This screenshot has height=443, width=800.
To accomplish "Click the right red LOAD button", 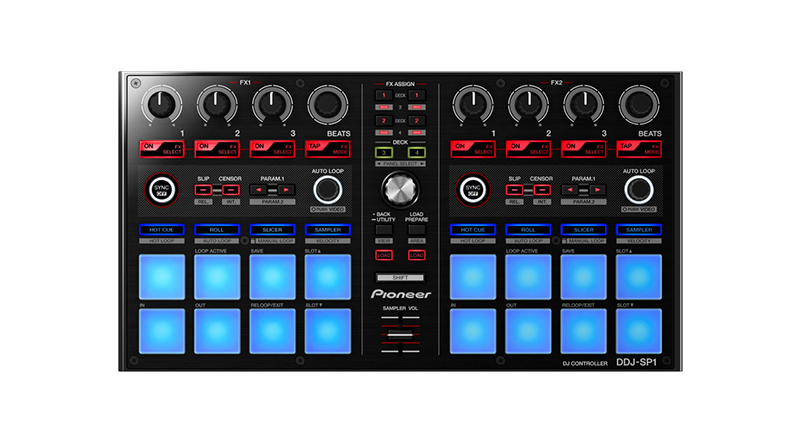I will tap(417, 255).
